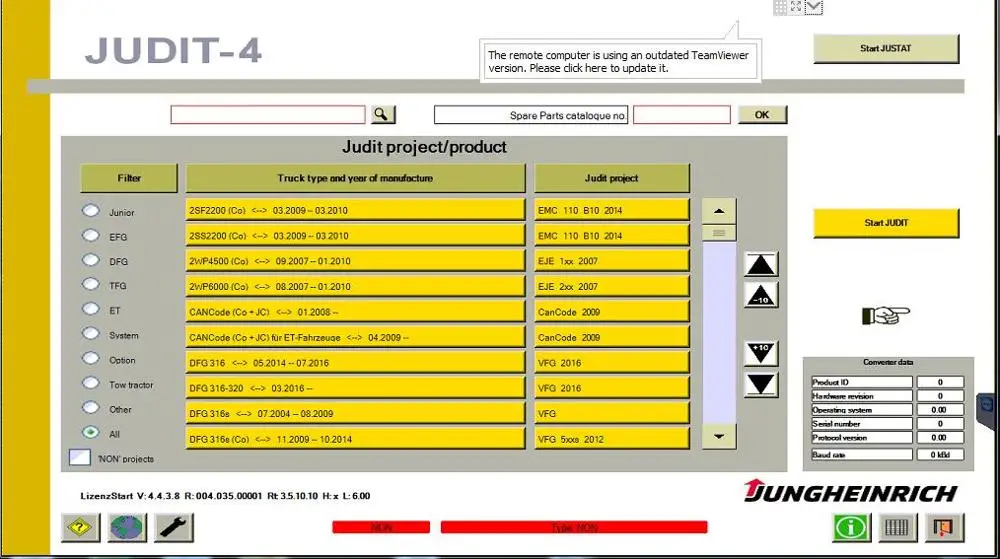Select DFG 316 05.2014 row
The image size is (1000, 559).
point(355,363)
